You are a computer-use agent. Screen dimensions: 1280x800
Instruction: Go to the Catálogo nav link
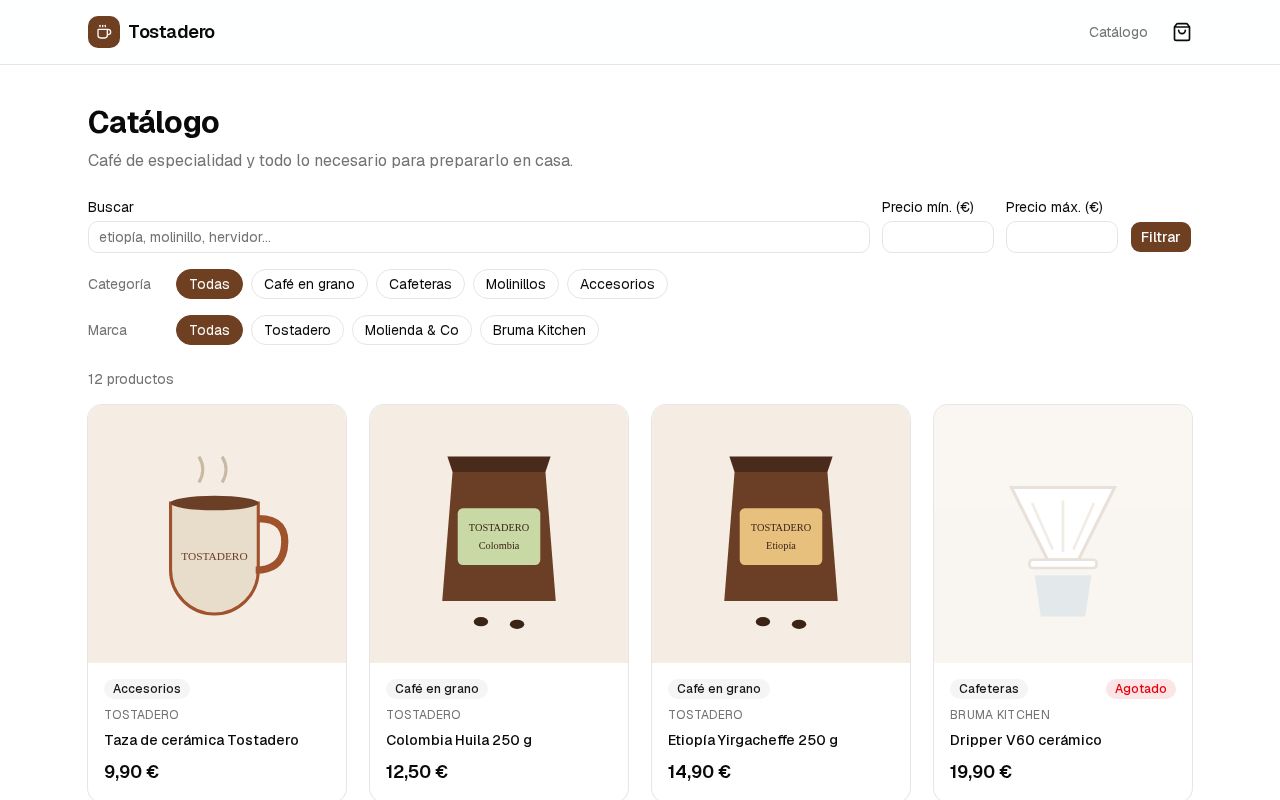[1118, 32]
